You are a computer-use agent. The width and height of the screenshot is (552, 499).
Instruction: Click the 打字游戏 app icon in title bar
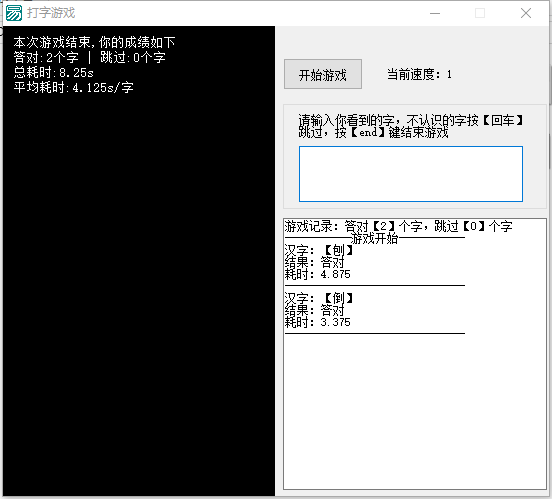pyautogui.click(x=14, y=13)
